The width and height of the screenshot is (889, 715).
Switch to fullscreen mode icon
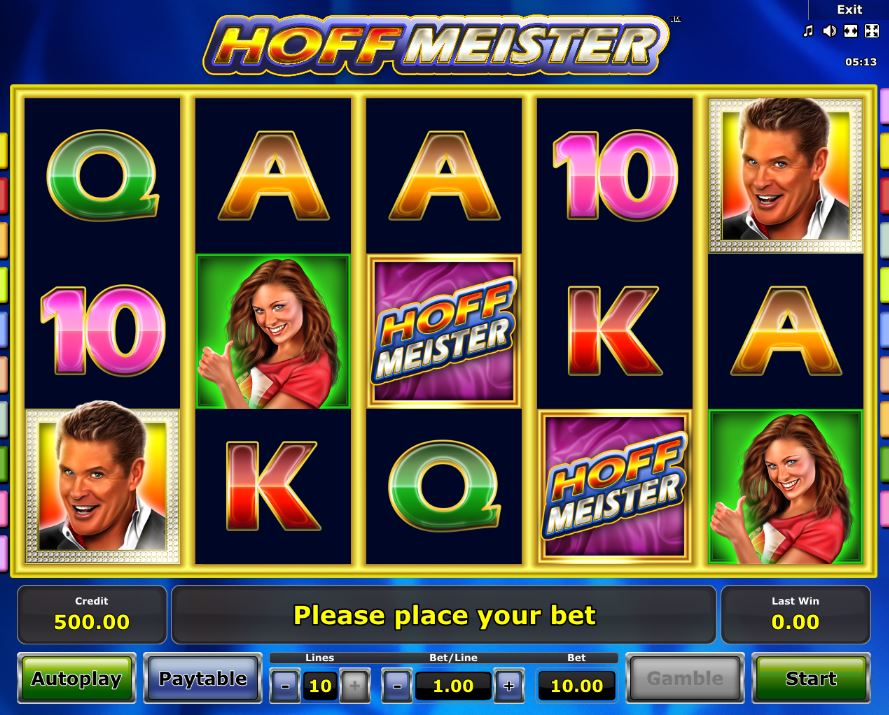[871, 31]
